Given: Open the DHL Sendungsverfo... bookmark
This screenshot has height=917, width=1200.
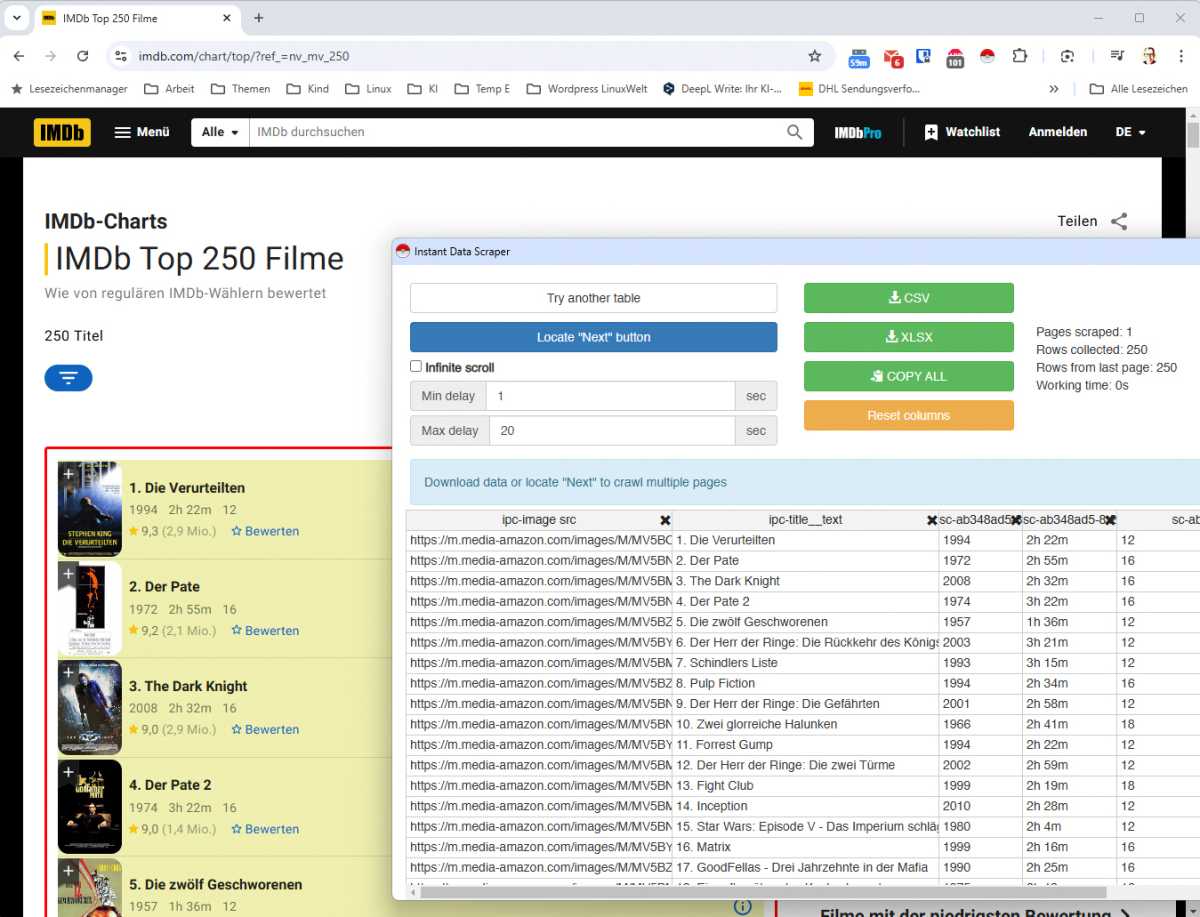Looking at the screenshot, I should (858, 89).
